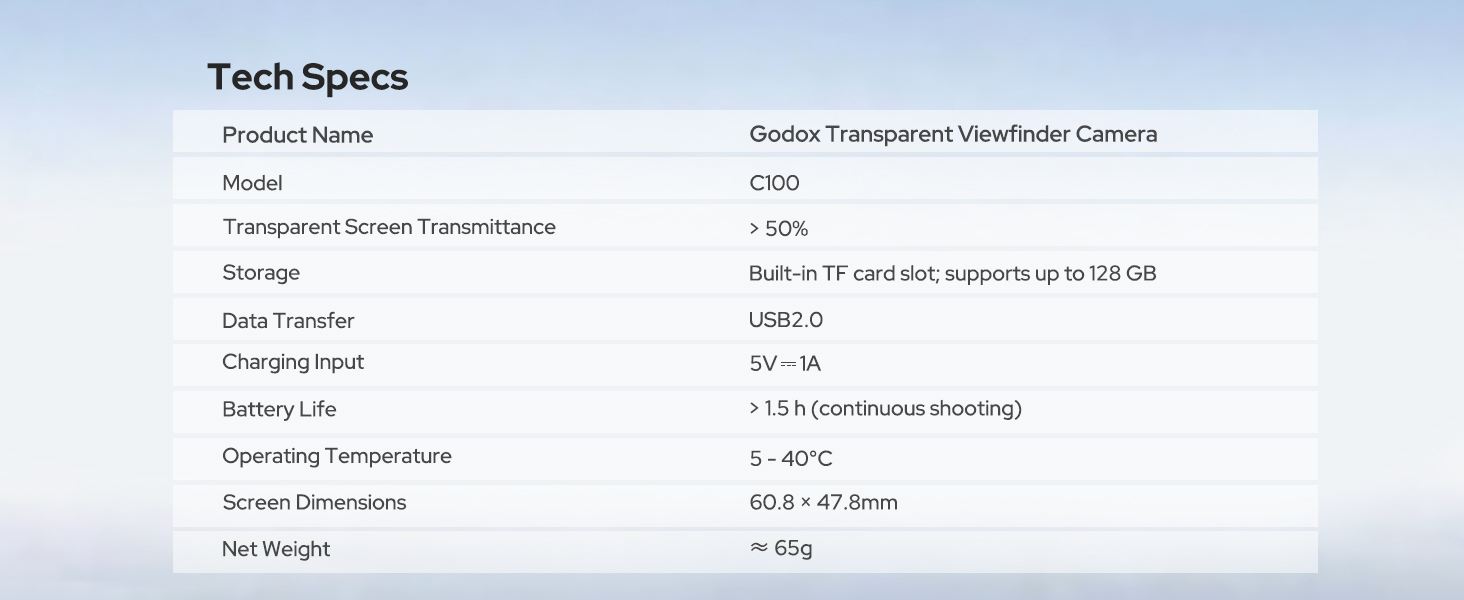Select the Screen Dimensions label
This screenshot has height=600, width=1464.
tap(314, 503)
